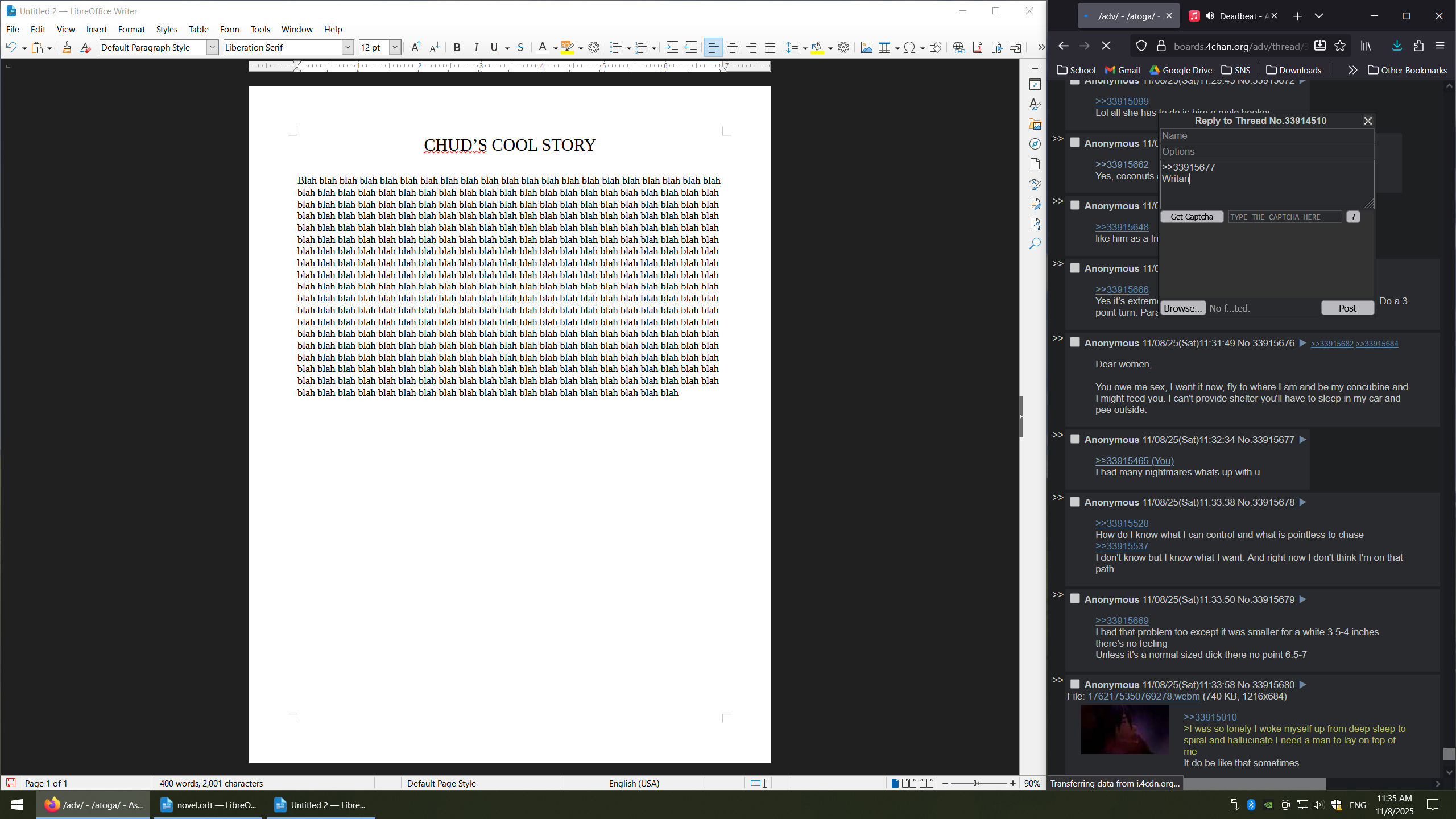Tick the checkbox on post No.33915680
The image size is (1456, 819).
tap(1075, 684)
